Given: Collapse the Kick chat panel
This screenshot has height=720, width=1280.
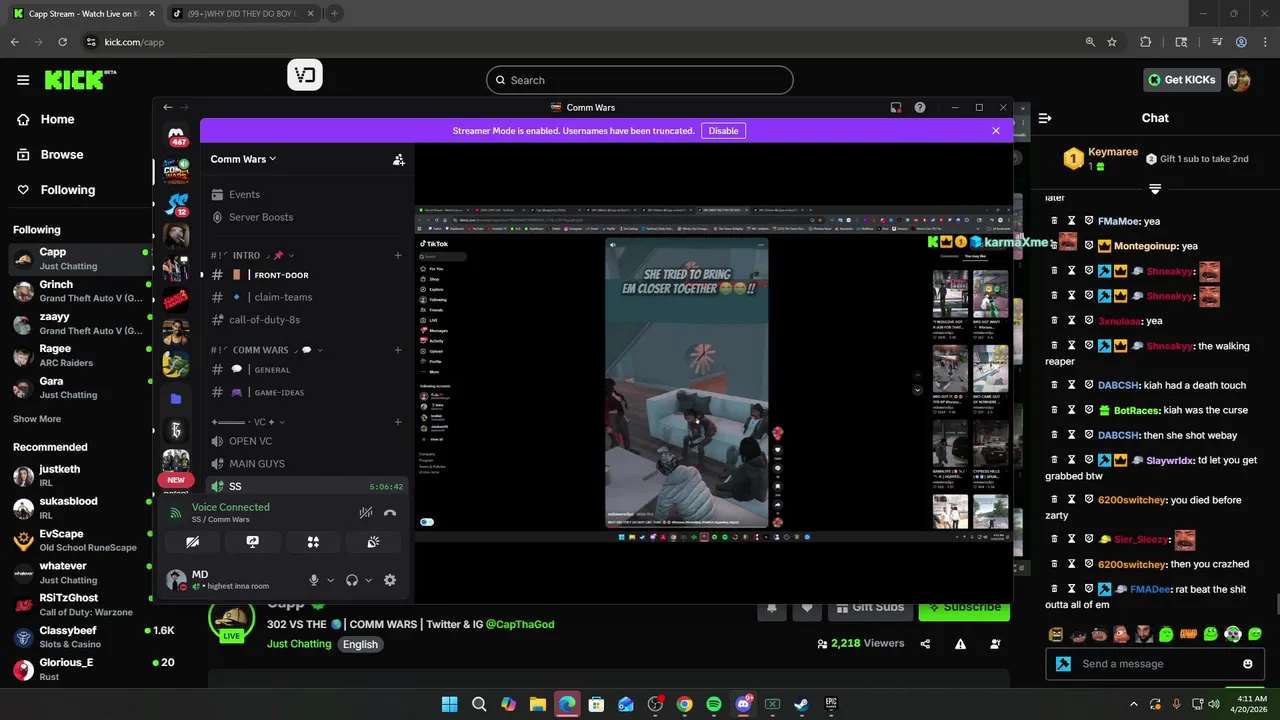Looking at the screenshot, I should (1045, 118).
